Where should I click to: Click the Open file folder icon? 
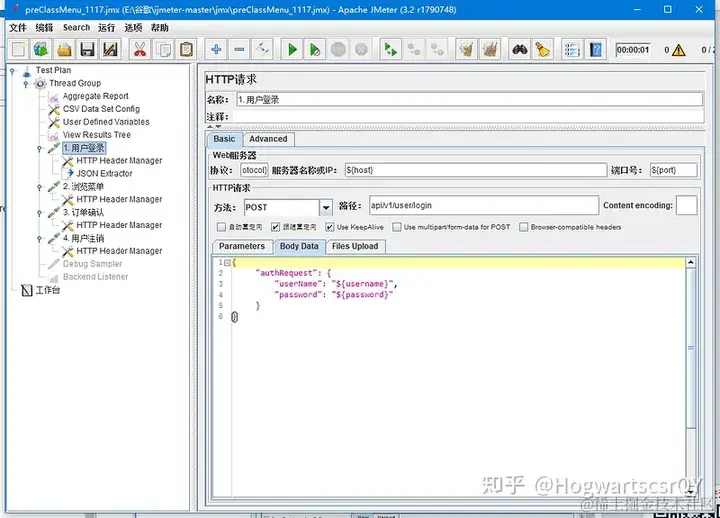[x=64, y=49]
